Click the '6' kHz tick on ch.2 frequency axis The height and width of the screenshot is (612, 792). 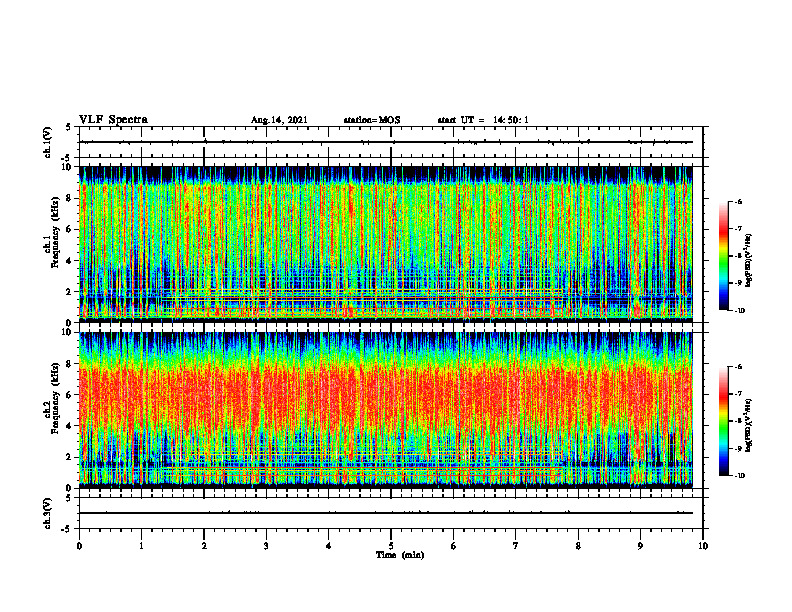[69, 395]
